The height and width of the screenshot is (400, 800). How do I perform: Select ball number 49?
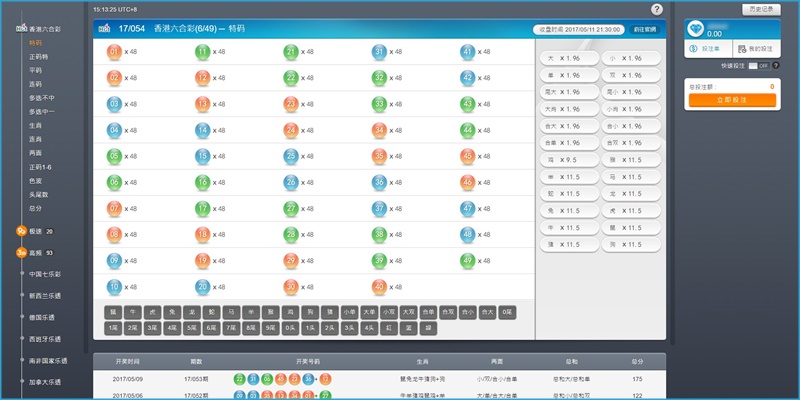(x=468, y=260)
